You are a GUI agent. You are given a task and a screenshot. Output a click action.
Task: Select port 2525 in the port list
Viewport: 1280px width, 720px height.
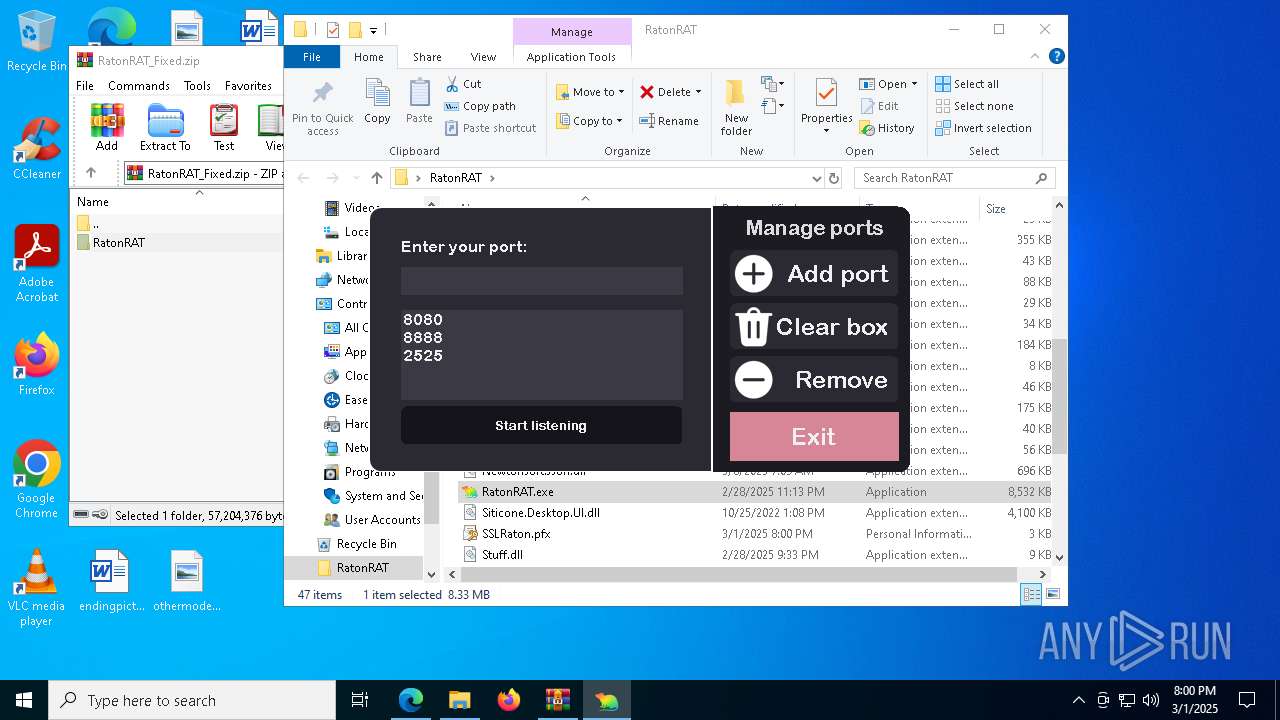pos(423,356)
